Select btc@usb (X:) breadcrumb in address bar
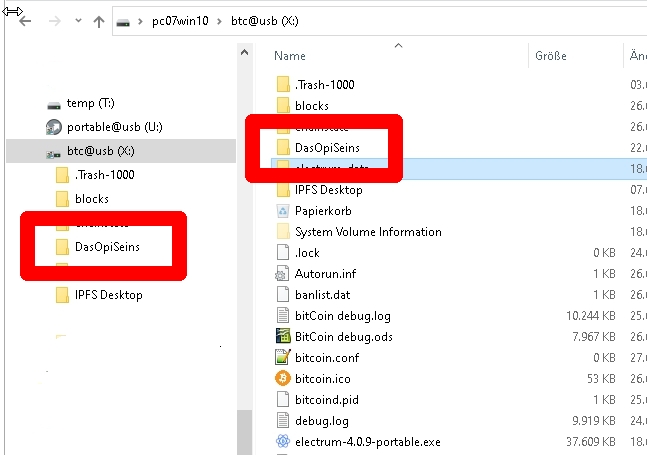This screenshot has height=455, width=647. (264, 21)
